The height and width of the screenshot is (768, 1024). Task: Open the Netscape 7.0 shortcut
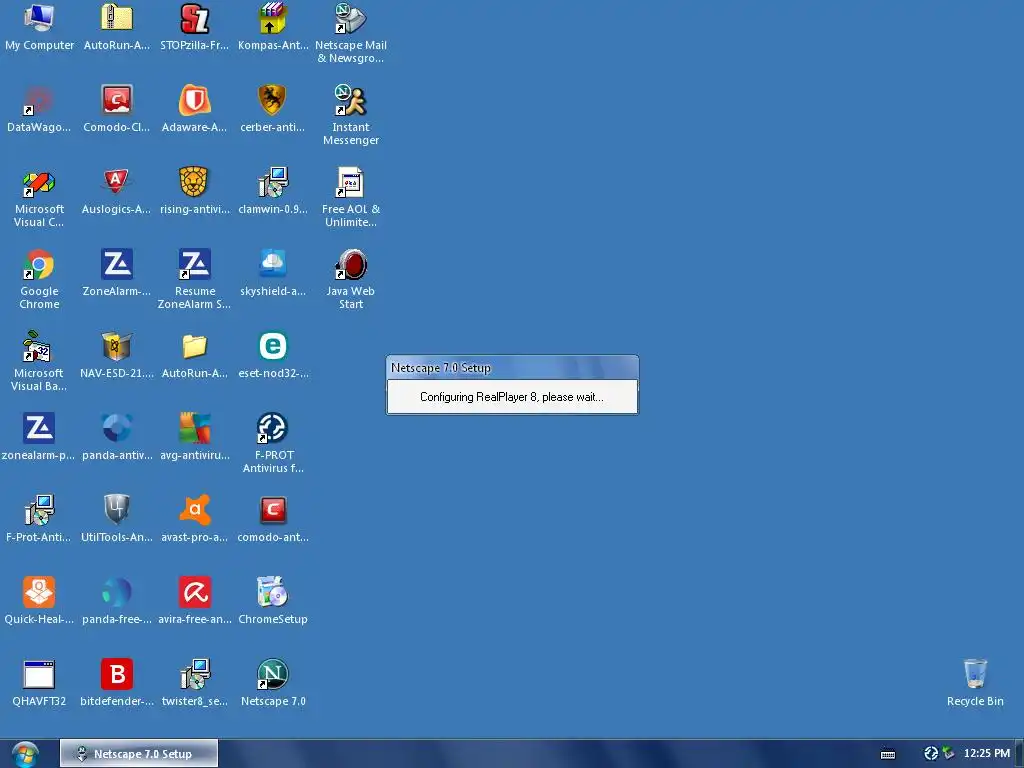[272, 675]
